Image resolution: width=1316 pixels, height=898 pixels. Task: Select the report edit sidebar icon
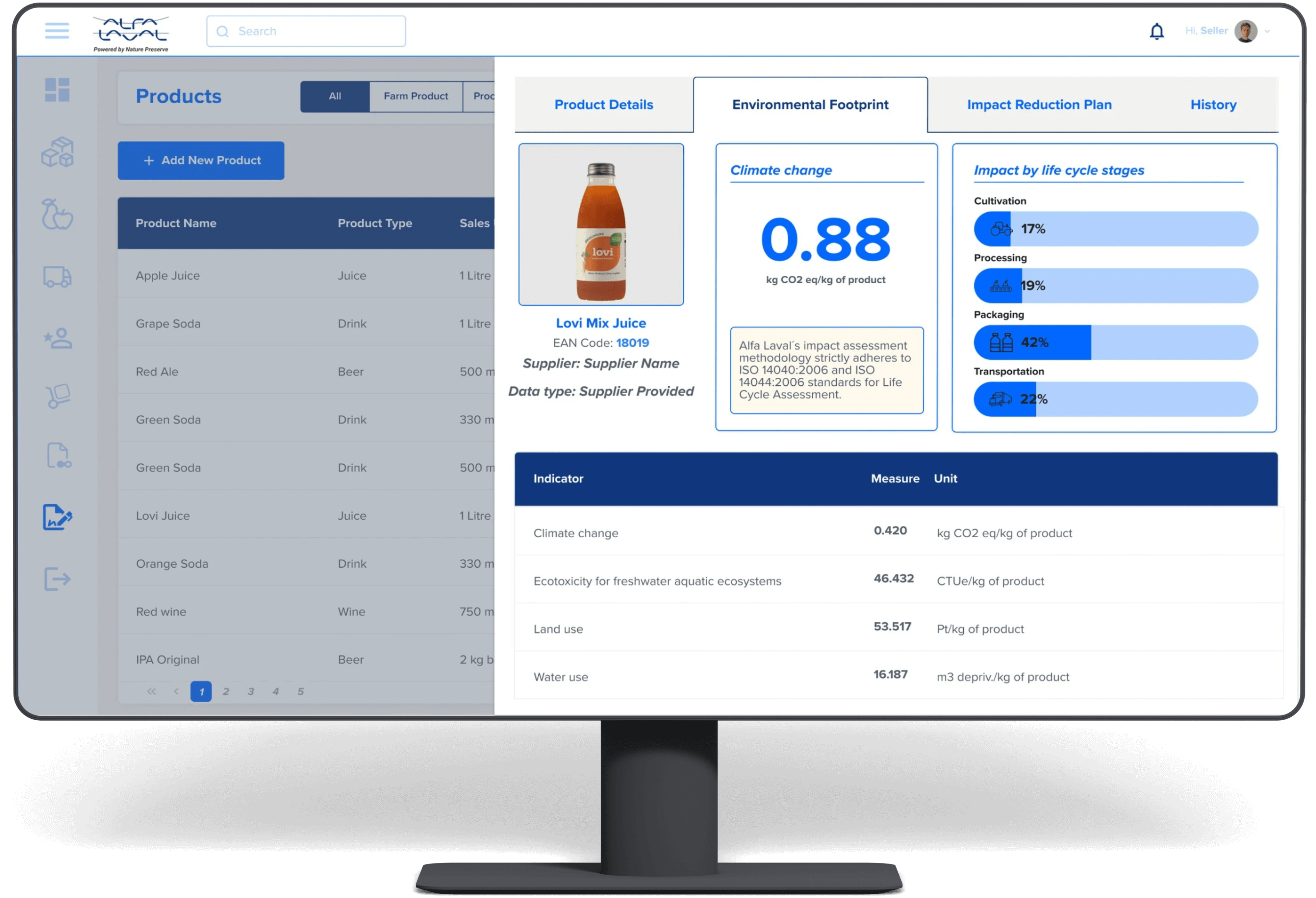57,517
